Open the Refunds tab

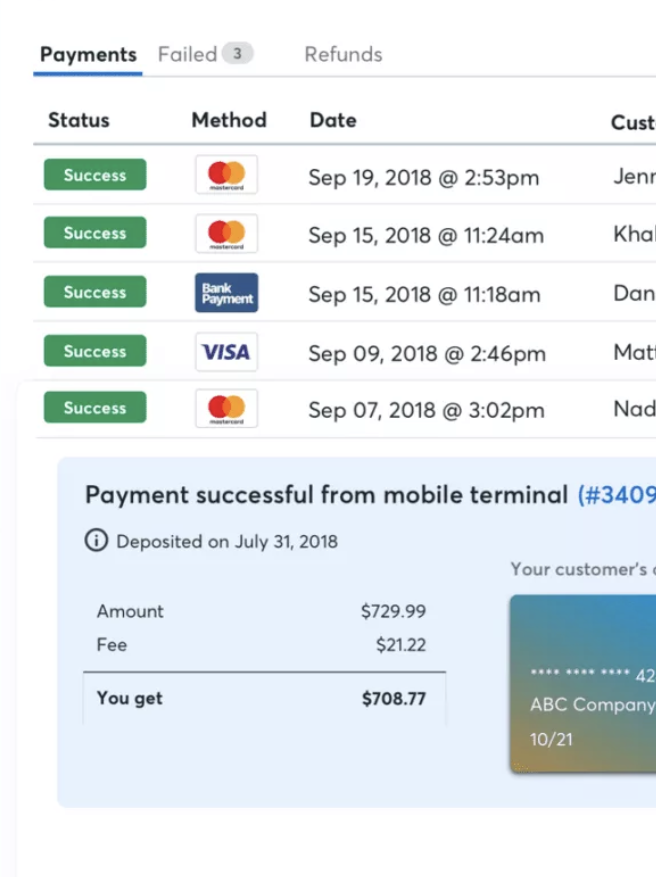tap(343, 54)
